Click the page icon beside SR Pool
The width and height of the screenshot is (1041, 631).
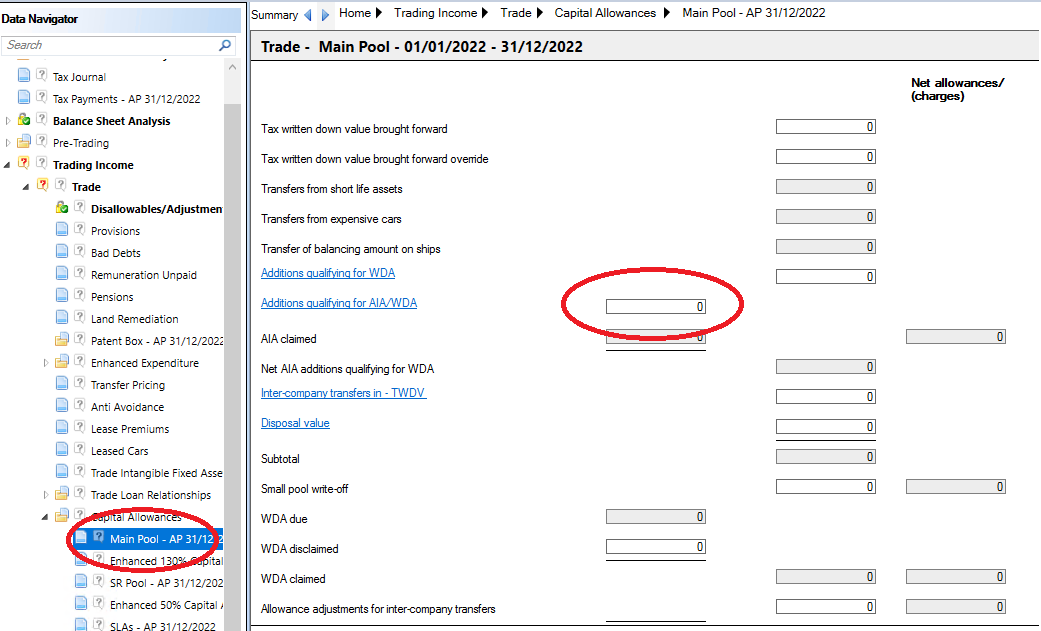tap(80, 581)
